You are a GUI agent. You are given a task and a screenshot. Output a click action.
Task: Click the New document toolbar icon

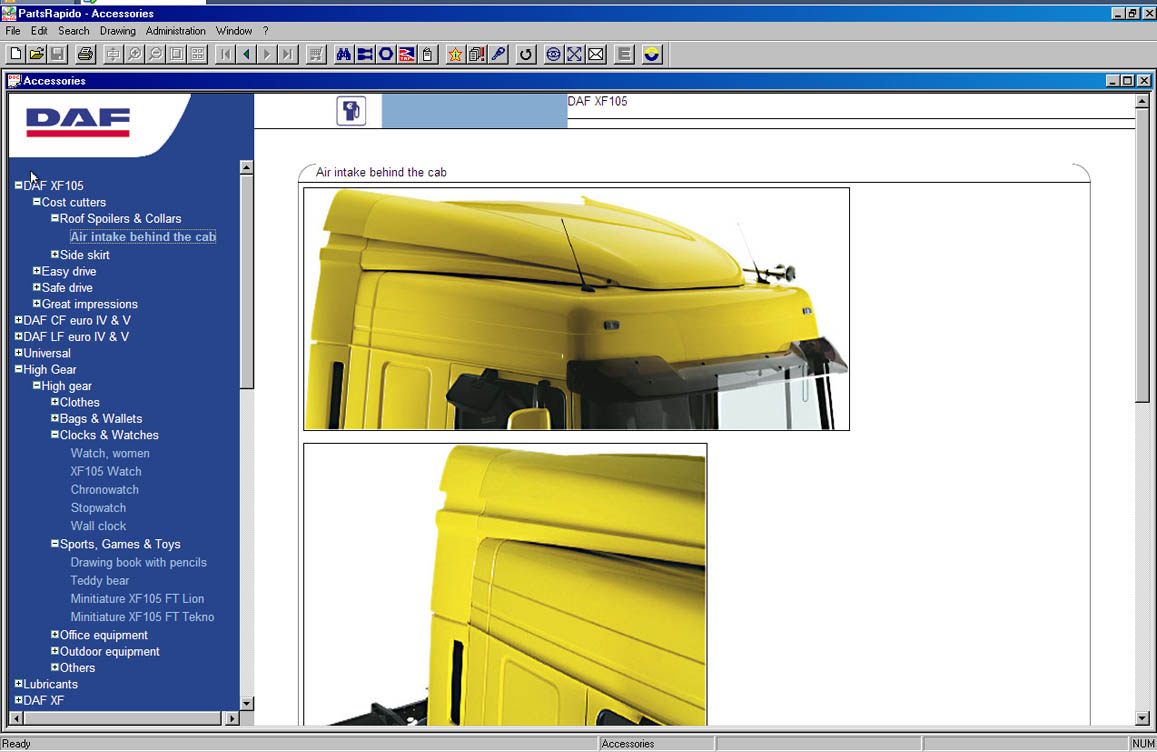click(16, 54)
